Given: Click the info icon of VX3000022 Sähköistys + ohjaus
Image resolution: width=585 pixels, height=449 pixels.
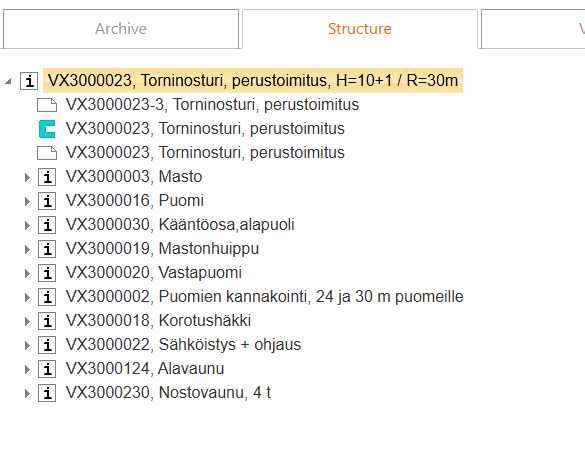Looking at the screenshot, I should [47, 345].
